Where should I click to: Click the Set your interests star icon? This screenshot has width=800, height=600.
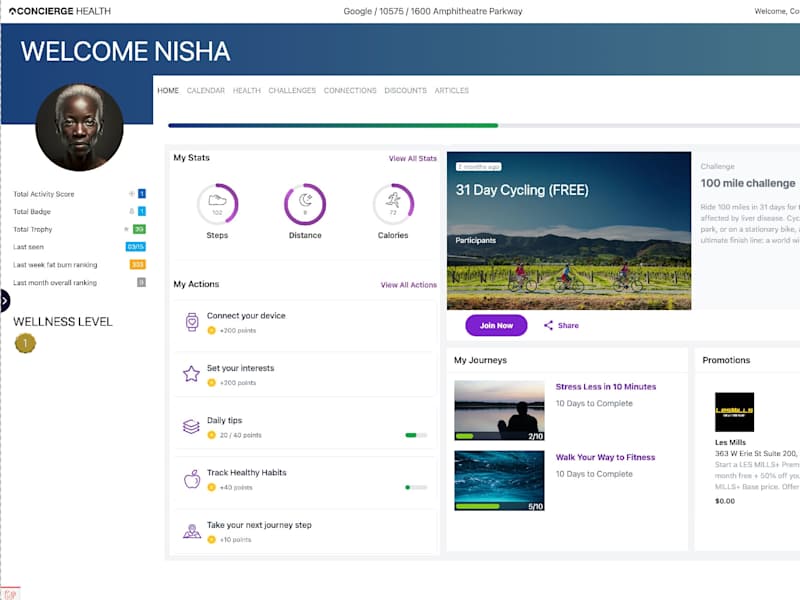tap(191, 374)
